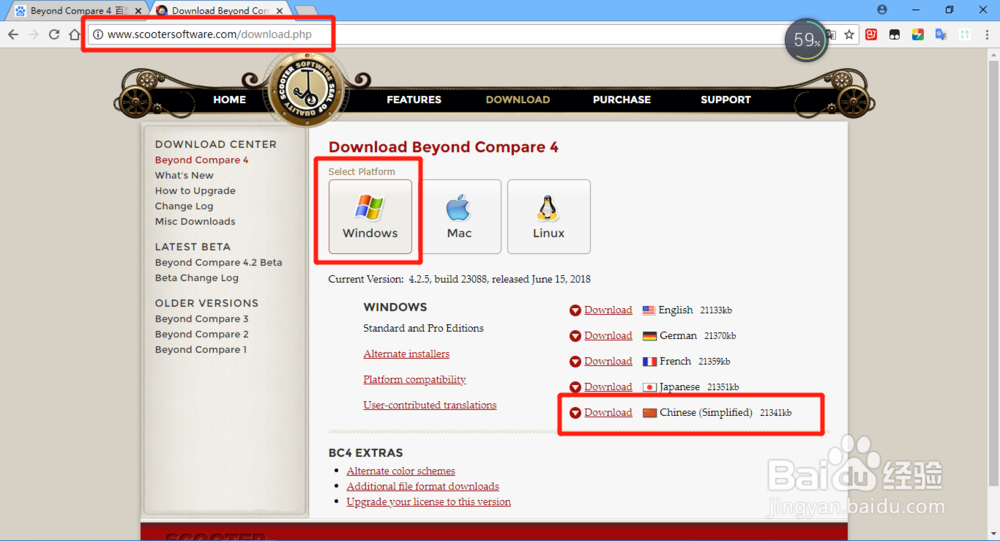This screenshot has width=1000, height=541.
Task: Click the browser forward arrow
Action: 34,34
